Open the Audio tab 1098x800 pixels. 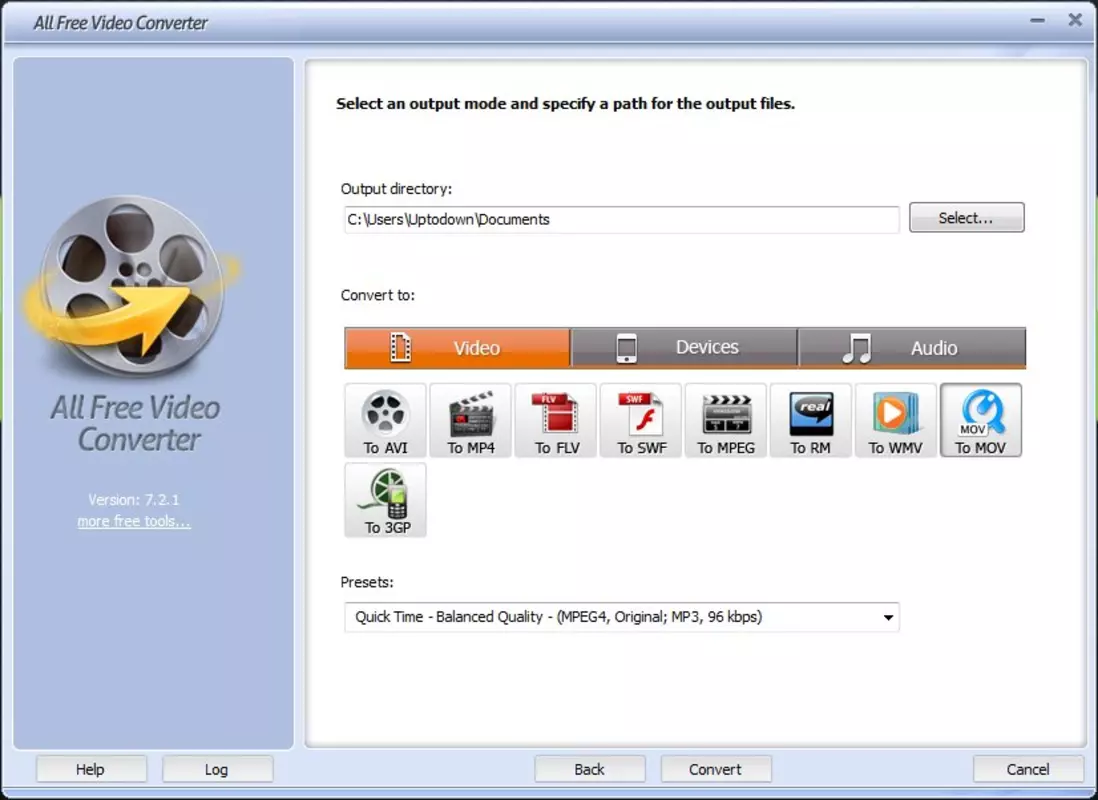[x=912, y=347]
